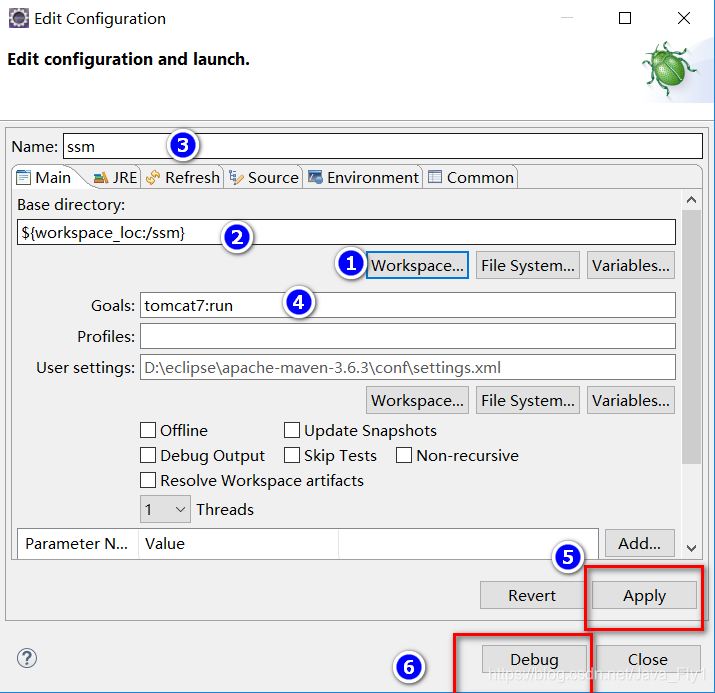This screenshot has height=693, width=715.
Task: Click the Parameter Name column header
Action: [78, 543]
